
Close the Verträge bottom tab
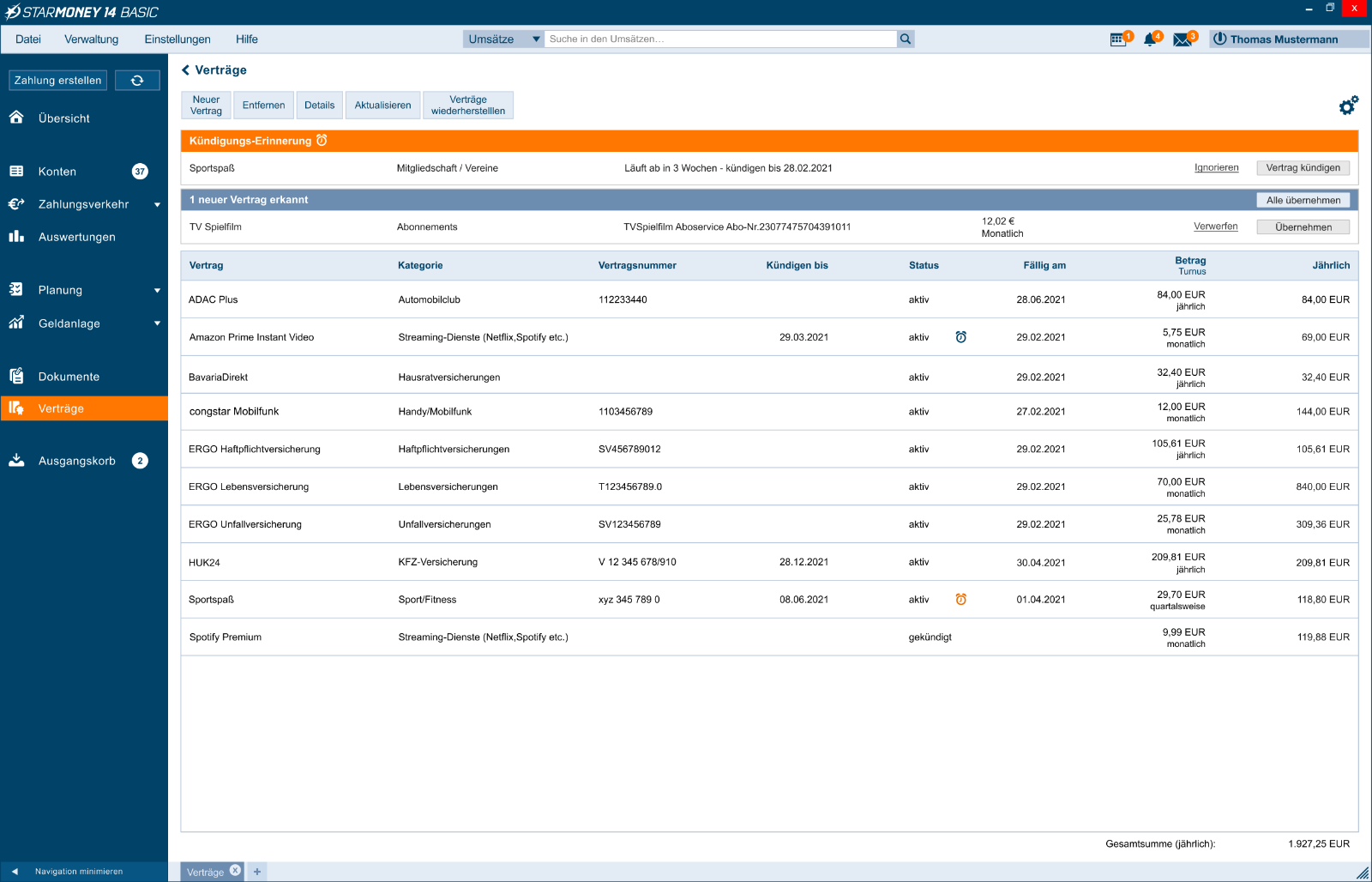coord(235,870)
